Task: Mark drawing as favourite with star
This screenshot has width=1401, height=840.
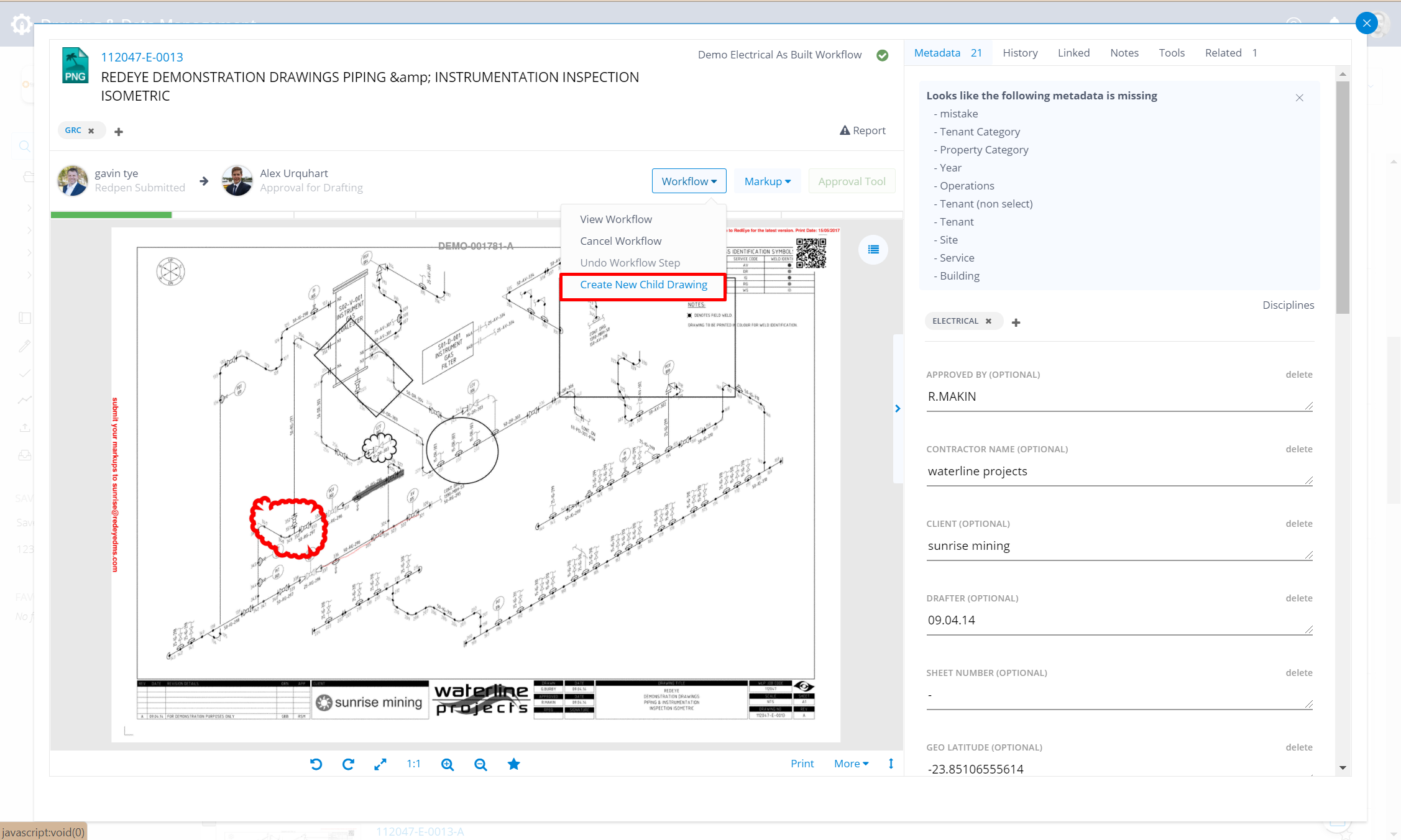Action: pyautogui.click(x=513, y=764)
